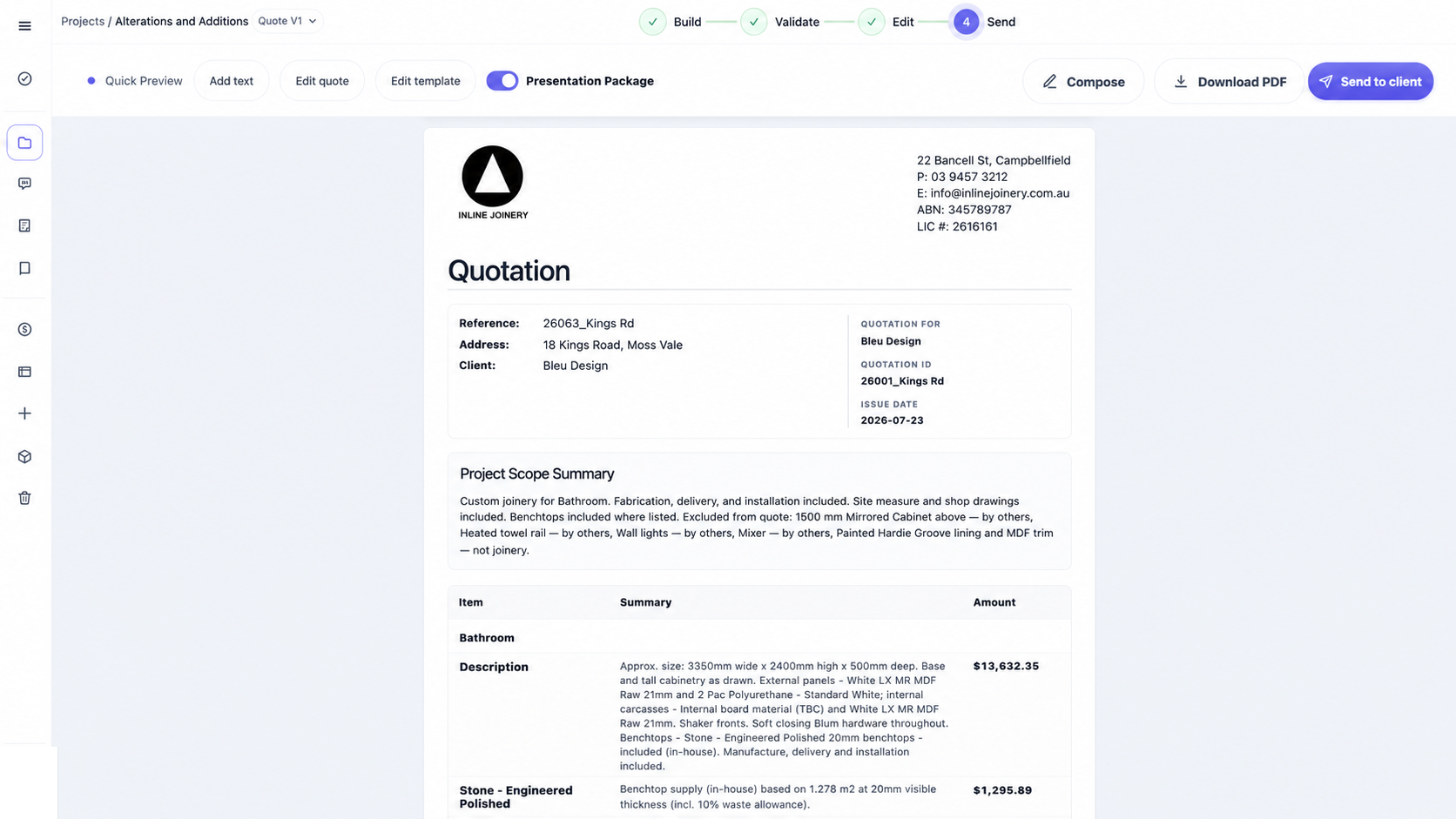Go to the Edit step label
This screenshot has height=819, width=1456.
(903, 22)
